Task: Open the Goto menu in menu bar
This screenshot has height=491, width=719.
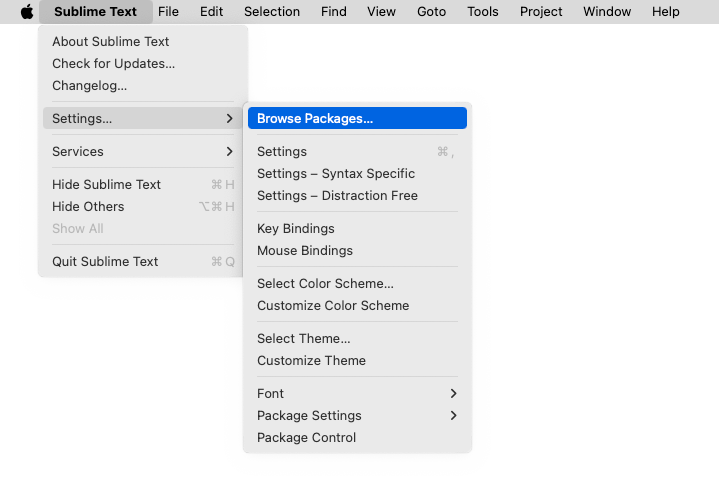Action: tap(431, 11)
